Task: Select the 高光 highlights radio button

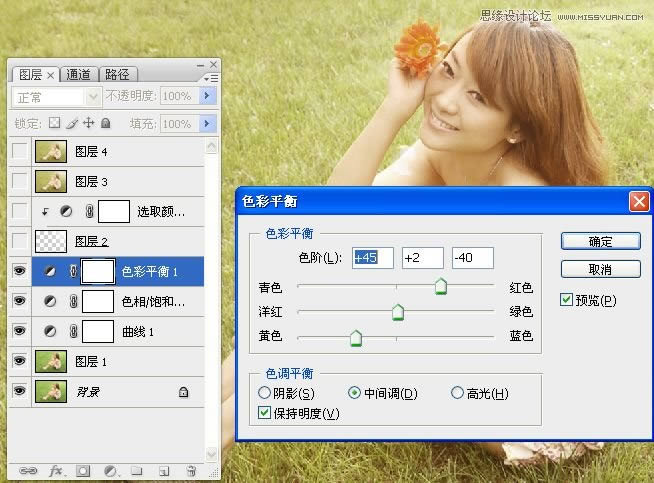Action: (x=458, y=393)
